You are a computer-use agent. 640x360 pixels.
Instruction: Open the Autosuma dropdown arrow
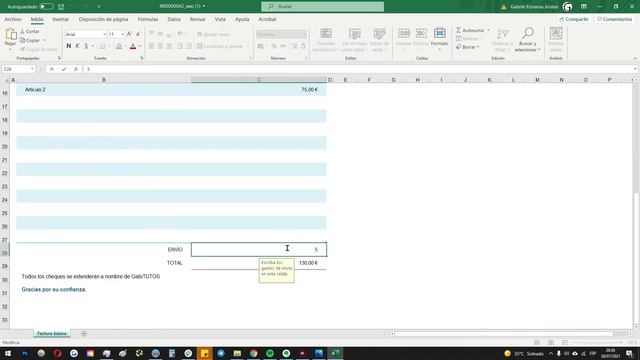pyautogui.click(x=489, y=30)
